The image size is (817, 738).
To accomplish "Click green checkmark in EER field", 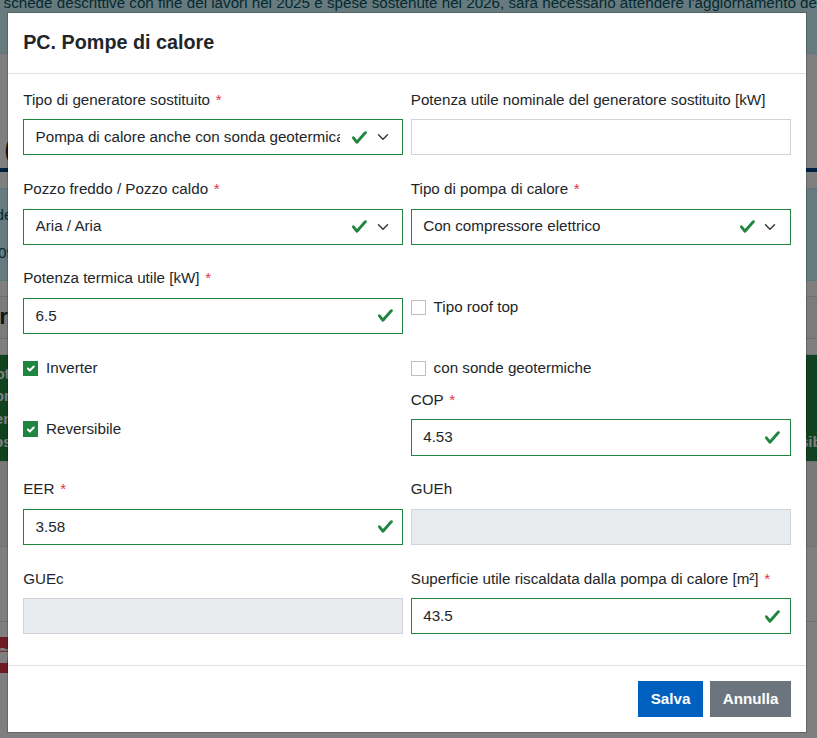I will 385,527.
